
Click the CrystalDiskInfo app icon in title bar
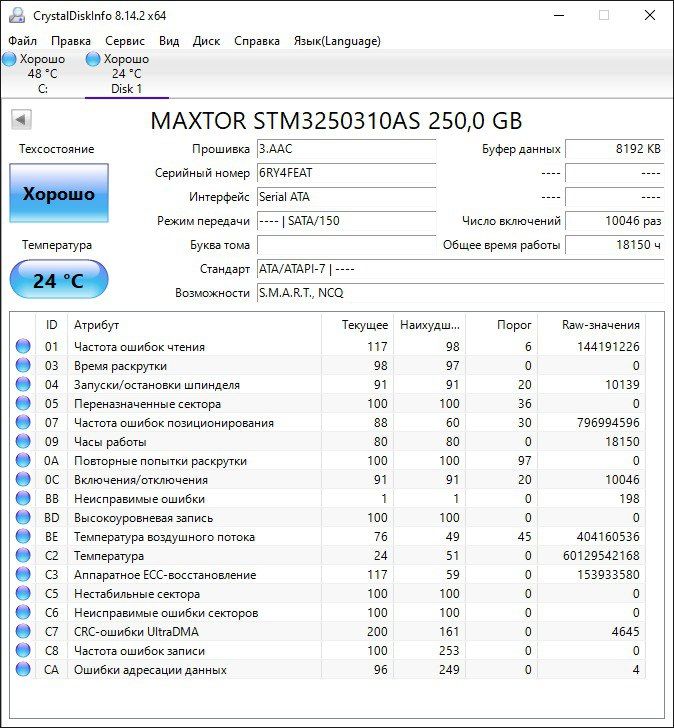[x=16, y=15]
